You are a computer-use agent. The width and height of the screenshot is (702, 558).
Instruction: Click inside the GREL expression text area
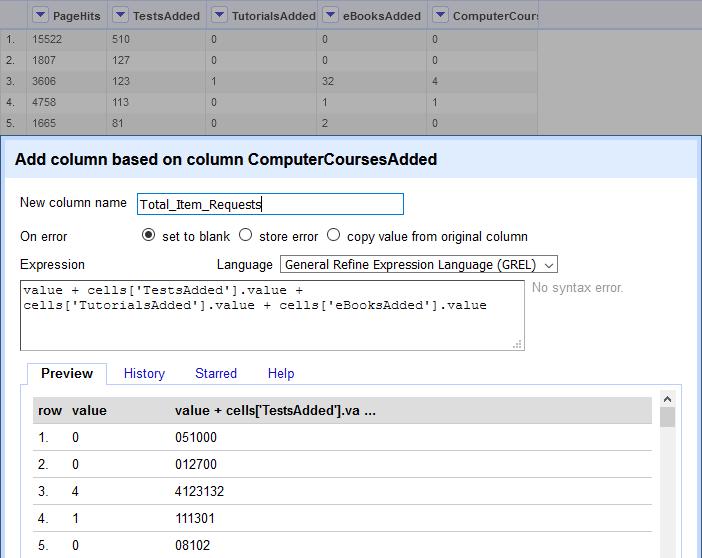[x=272, y=315]
